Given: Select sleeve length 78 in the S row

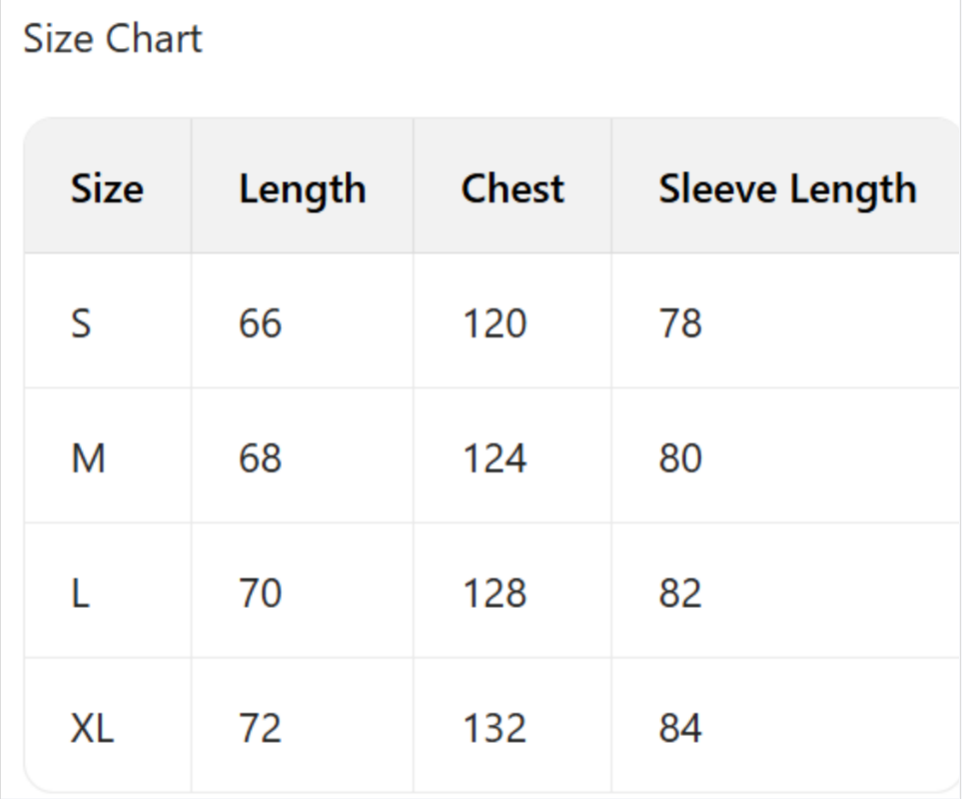Looking at the screenshot, I should click(680, 323).
